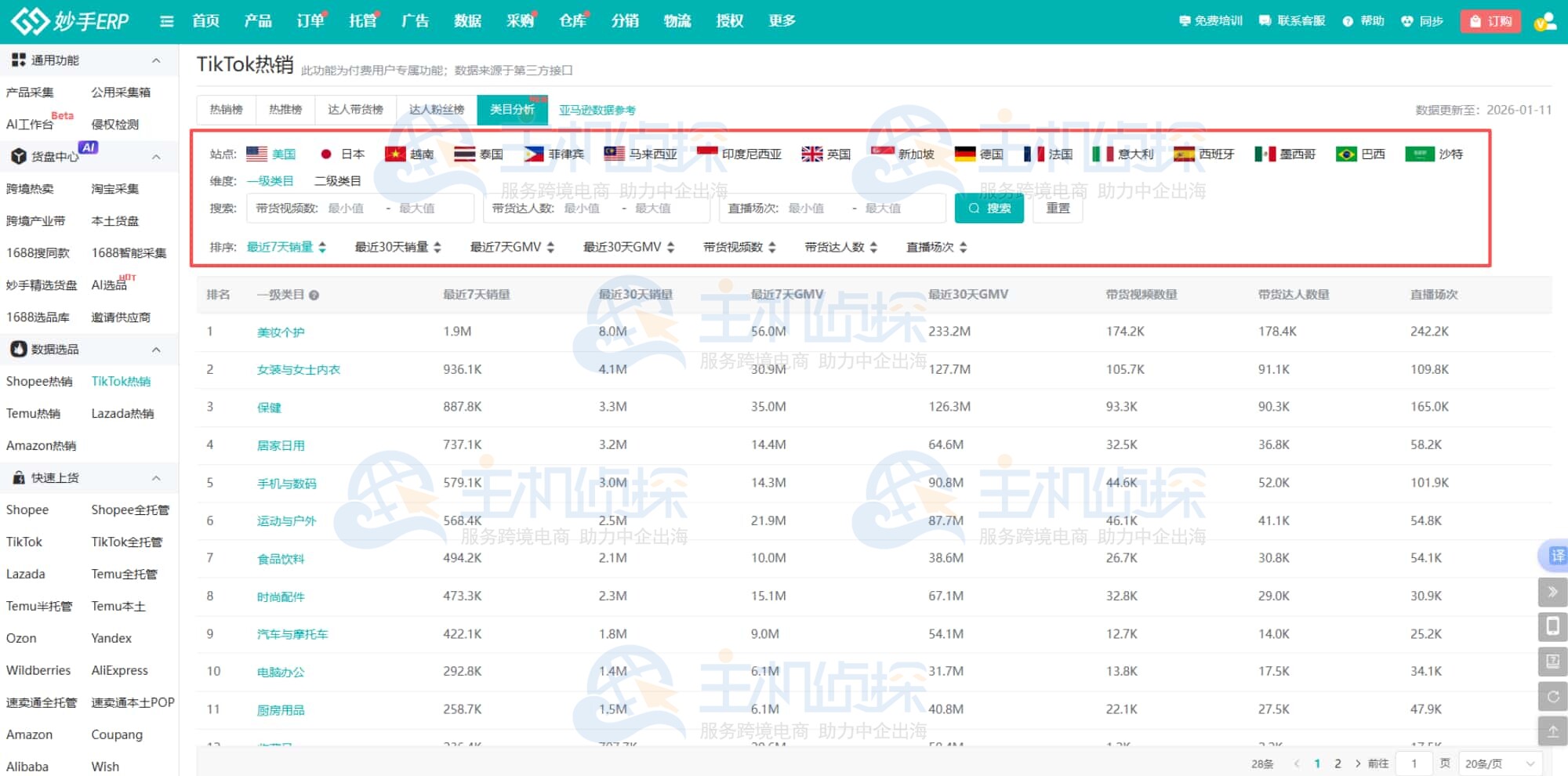
Task: Toggle sort order for 最近30天GMV
Action: click(x=670, y=246)
